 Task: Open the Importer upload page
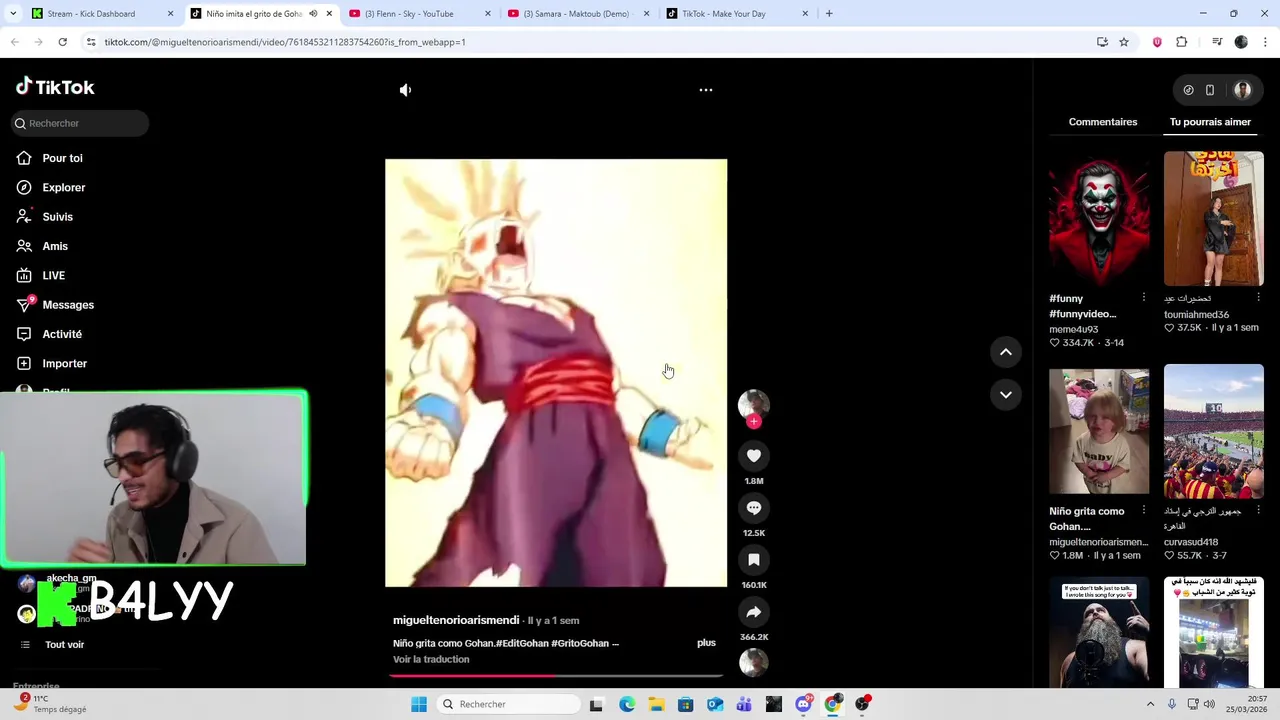tap(64, 363)
